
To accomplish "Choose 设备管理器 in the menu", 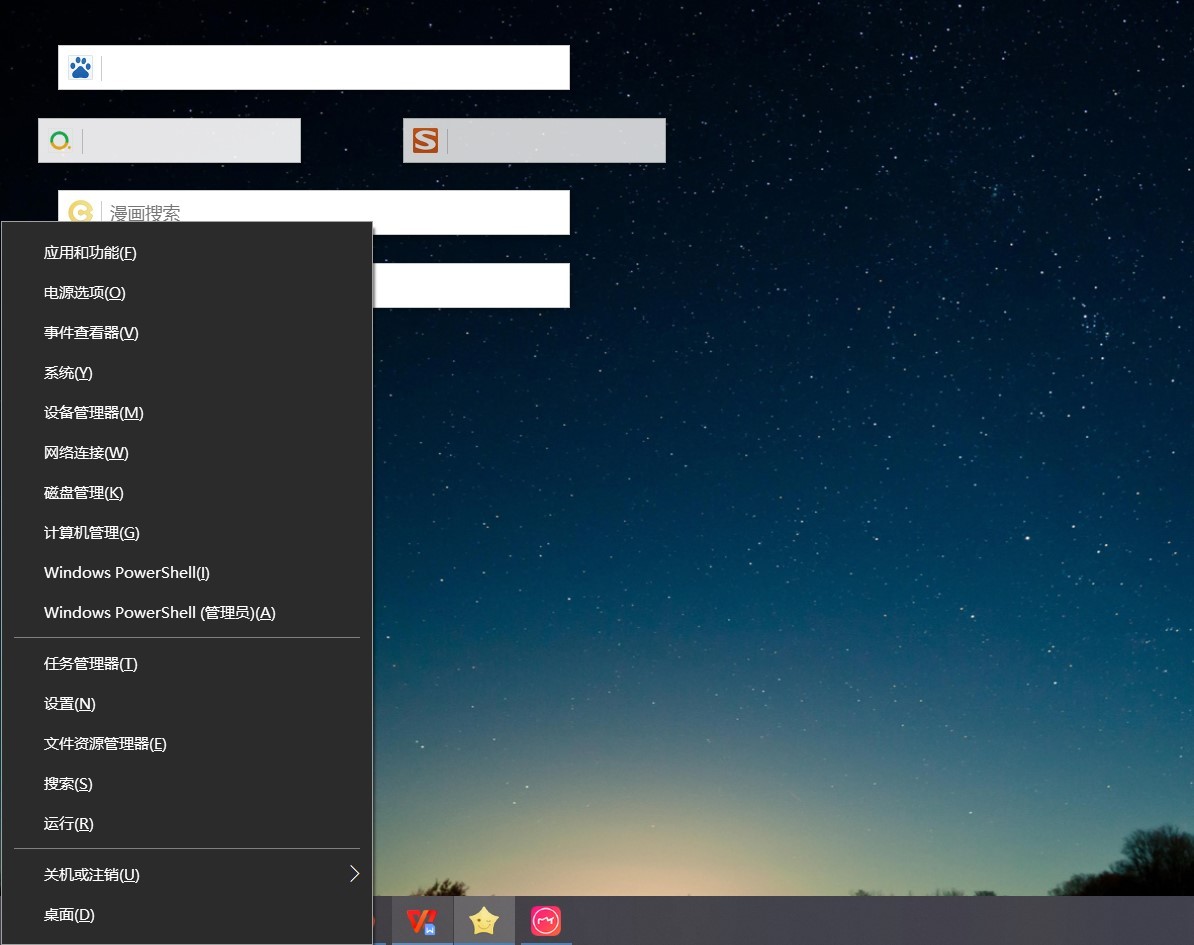I will coord(94,413).
